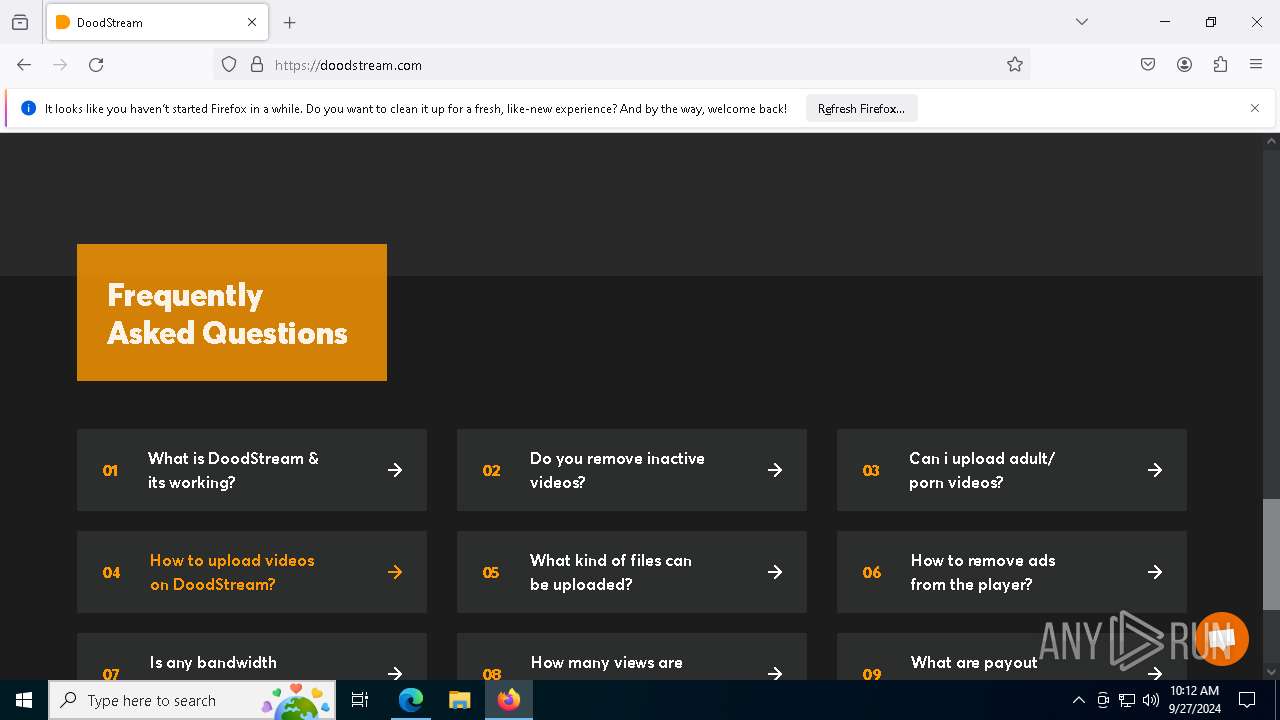Open the Pocket save icon
This screenshot has width=1280, height=720.
tap(1148, 65)
